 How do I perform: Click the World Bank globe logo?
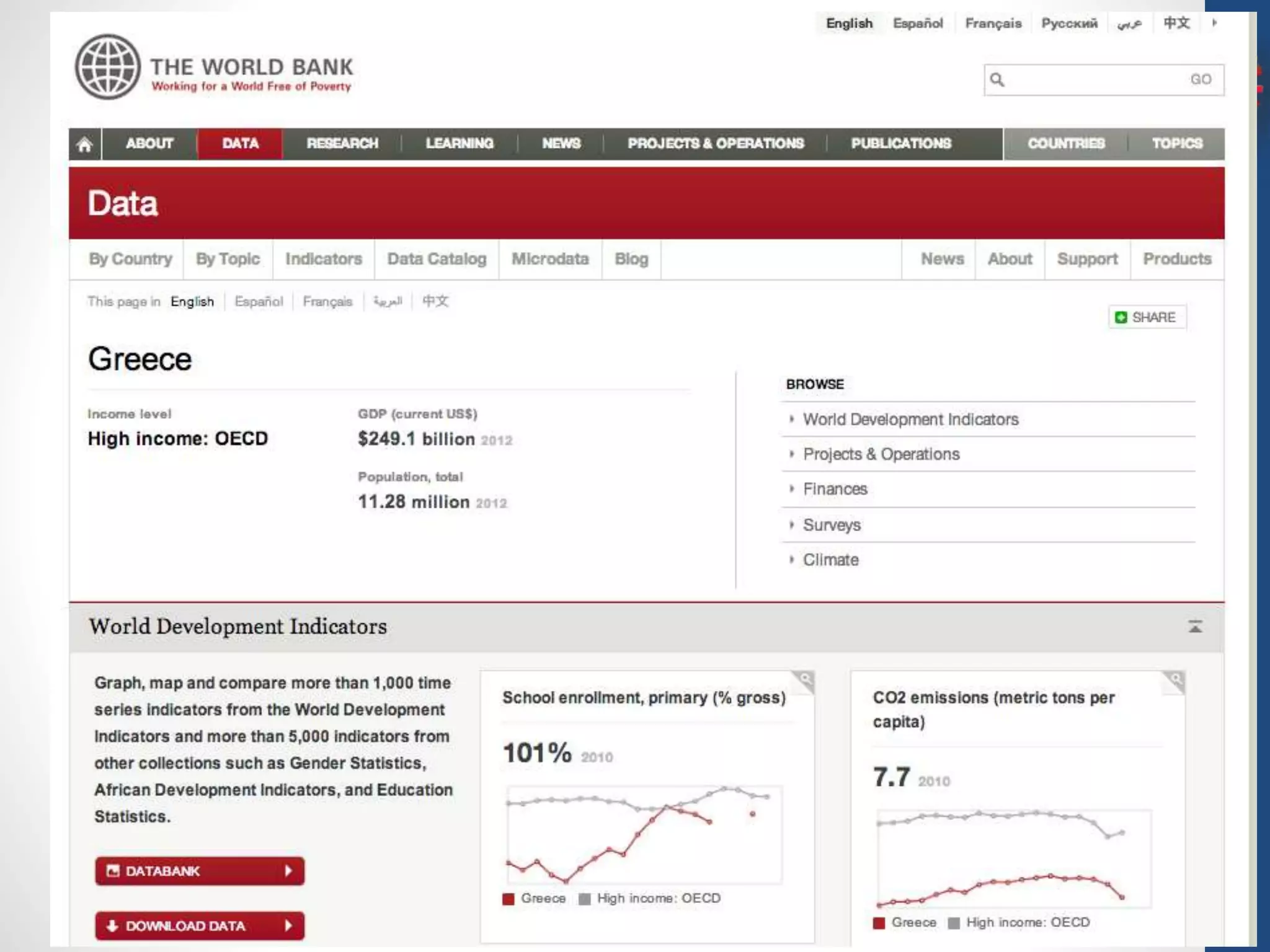[108, 67]
